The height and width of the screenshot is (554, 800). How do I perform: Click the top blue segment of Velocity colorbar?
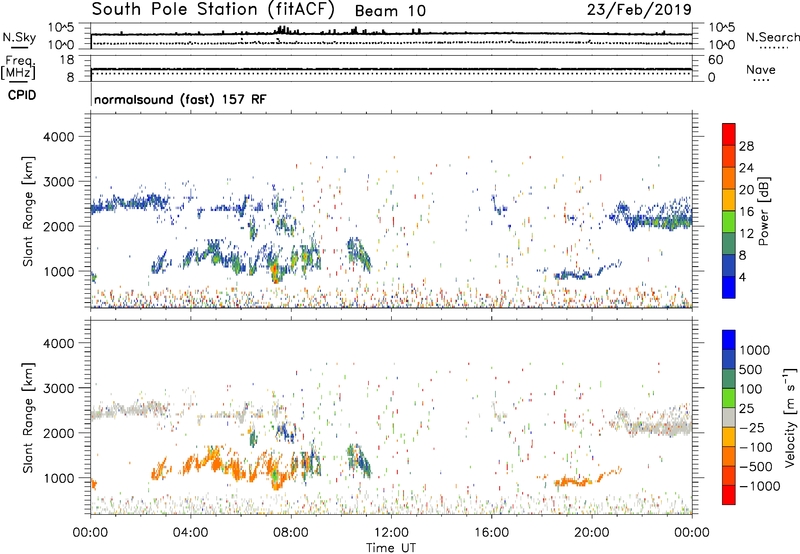pos(729,340)
